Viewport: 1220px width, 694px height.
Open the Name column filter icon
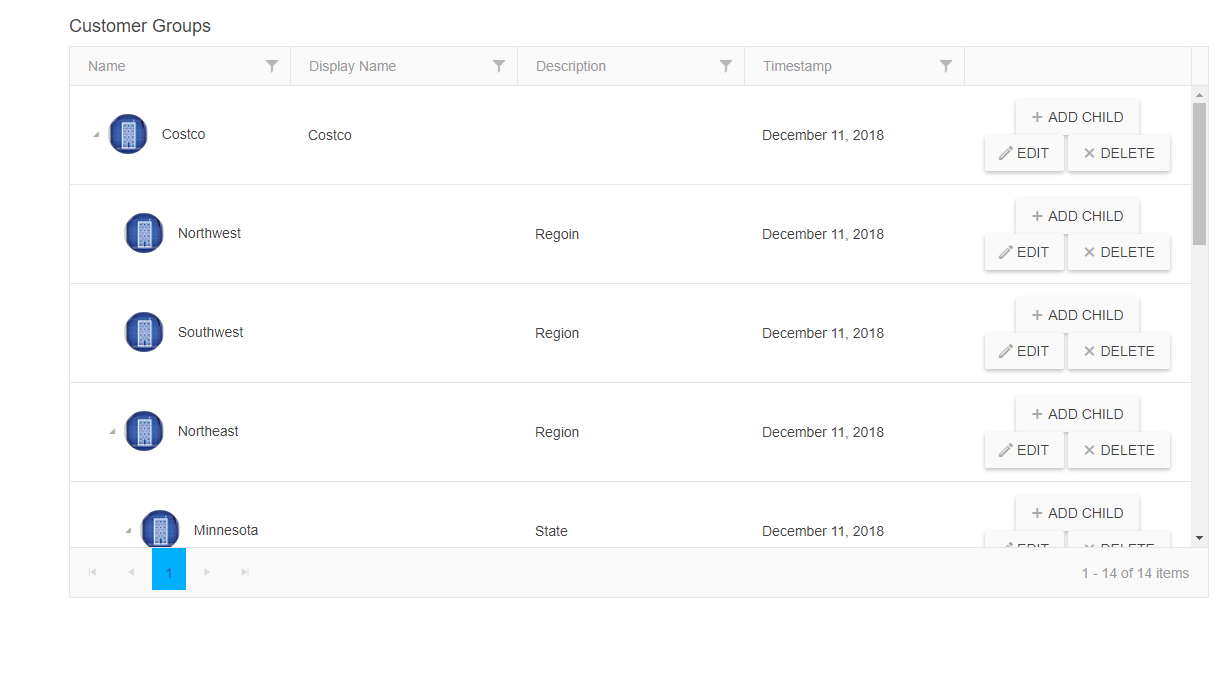click(271, 66)
